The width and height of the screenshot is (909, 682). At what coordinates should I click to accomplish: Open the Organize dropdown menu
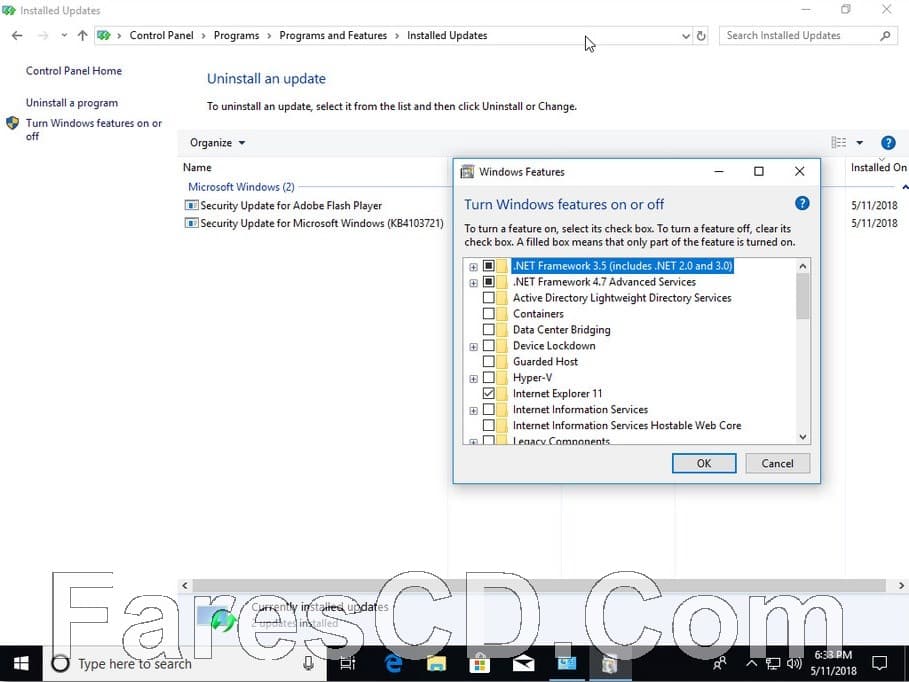[x=217, y=143]
